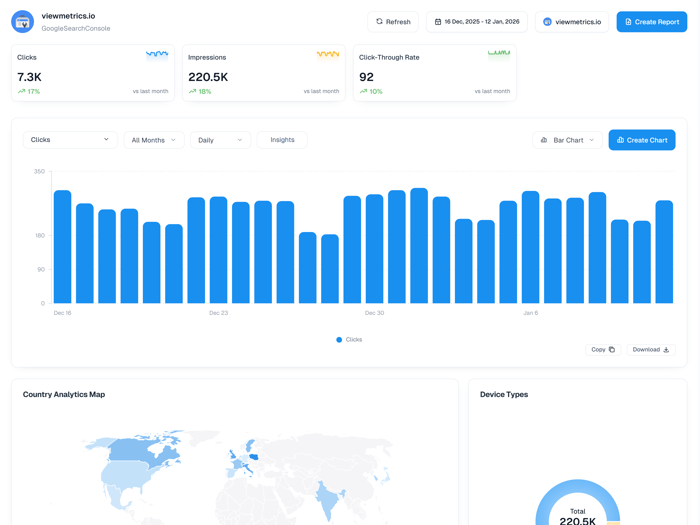Expand the Clicks metric dropdown
Viewport: 700px width, 525px height.
click(x=70, y=140)
